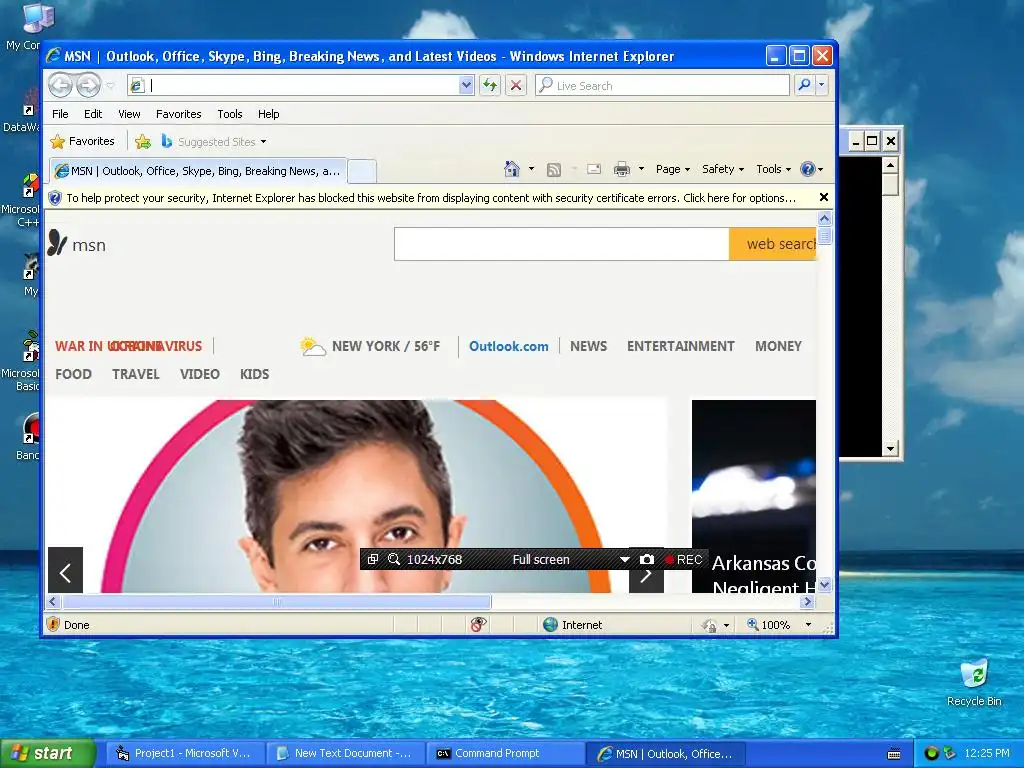Open the Tools command bar menu
This screenshot has height=768, width=1024.
[773, 169]
